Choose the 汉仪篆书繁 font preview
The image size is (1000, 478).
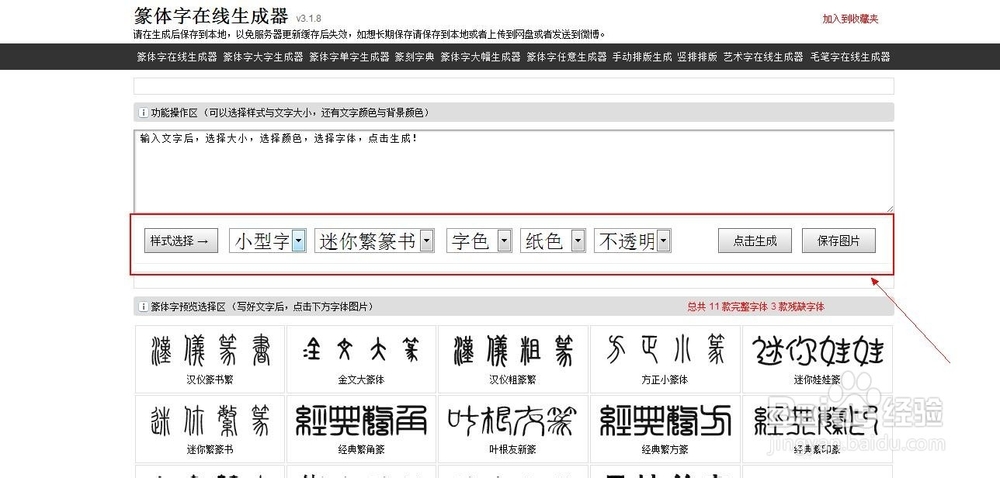pos(210,359)
